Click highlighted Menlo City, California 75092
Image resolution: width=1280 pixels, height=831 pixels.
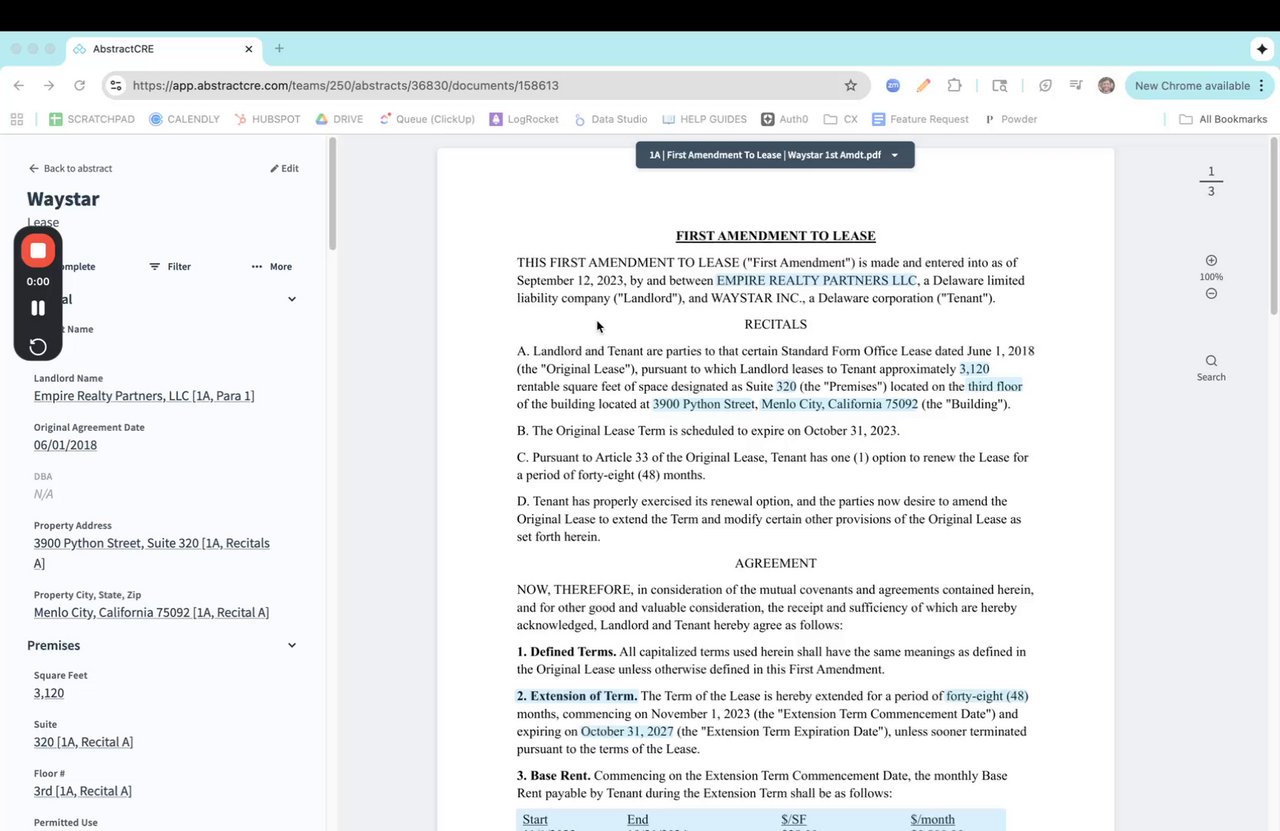[839, 404]
